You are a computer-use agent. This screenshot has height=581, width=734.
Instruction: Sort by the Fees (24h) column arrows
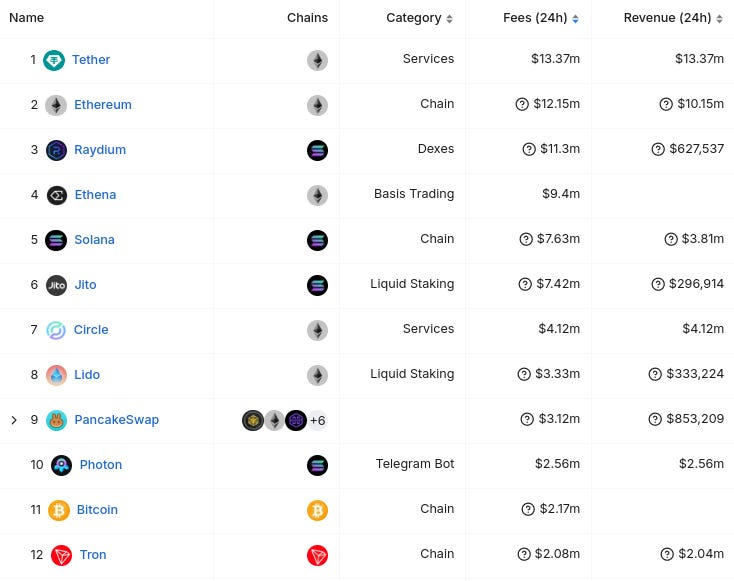(575, 19)
